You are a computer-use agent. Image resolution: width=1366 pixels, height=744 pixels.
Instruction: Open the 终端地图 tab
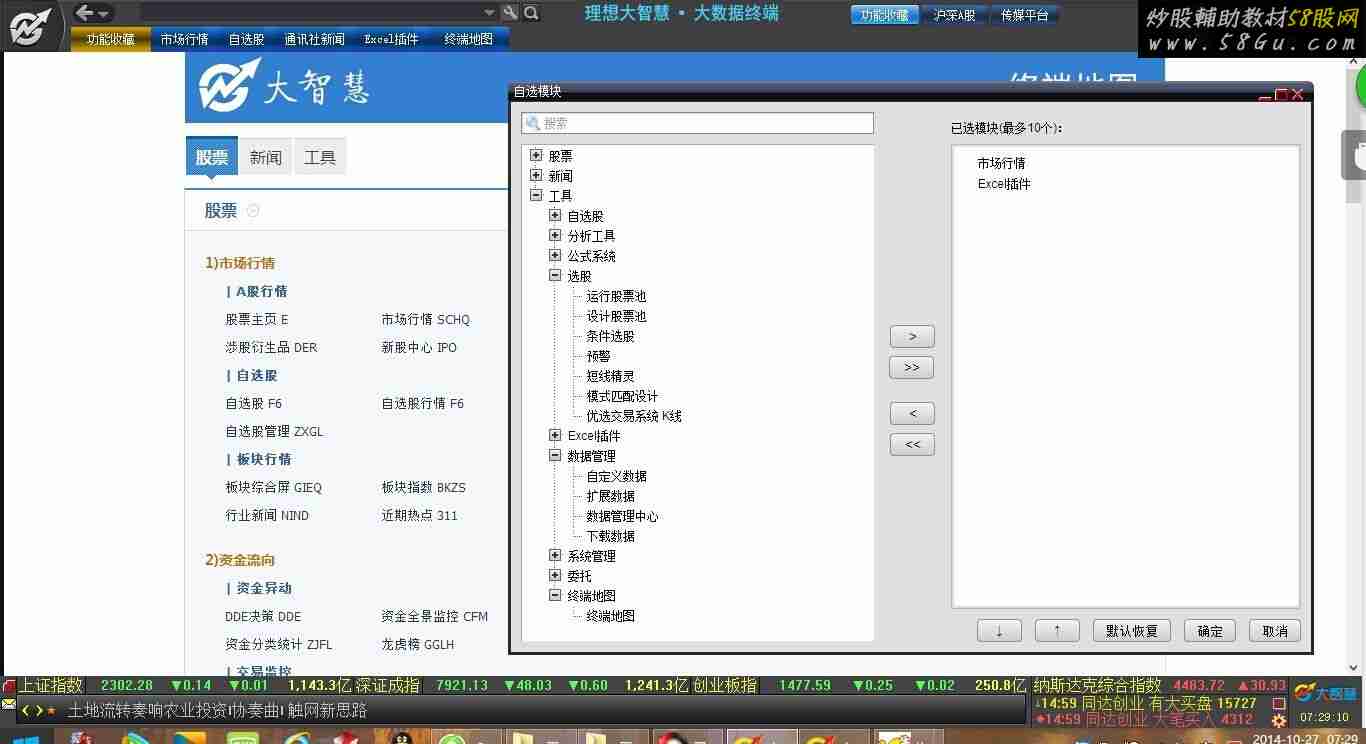point(469,39)
